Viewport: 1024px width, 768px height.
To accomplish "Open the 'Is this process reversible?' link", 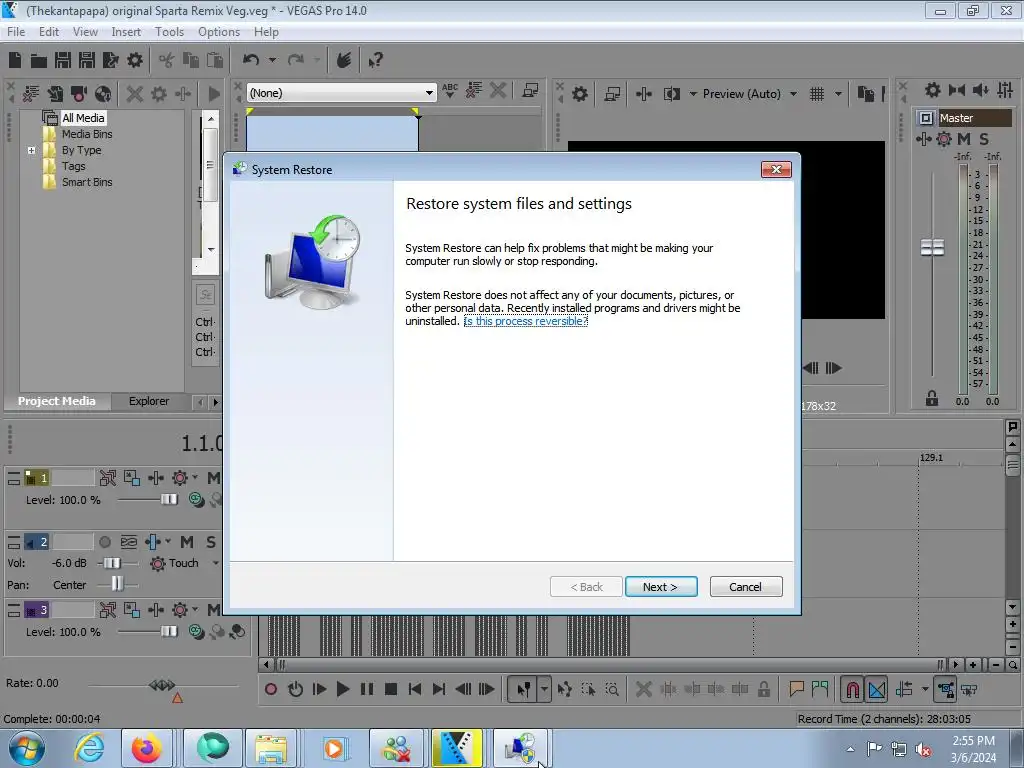I will coord(526,321).
